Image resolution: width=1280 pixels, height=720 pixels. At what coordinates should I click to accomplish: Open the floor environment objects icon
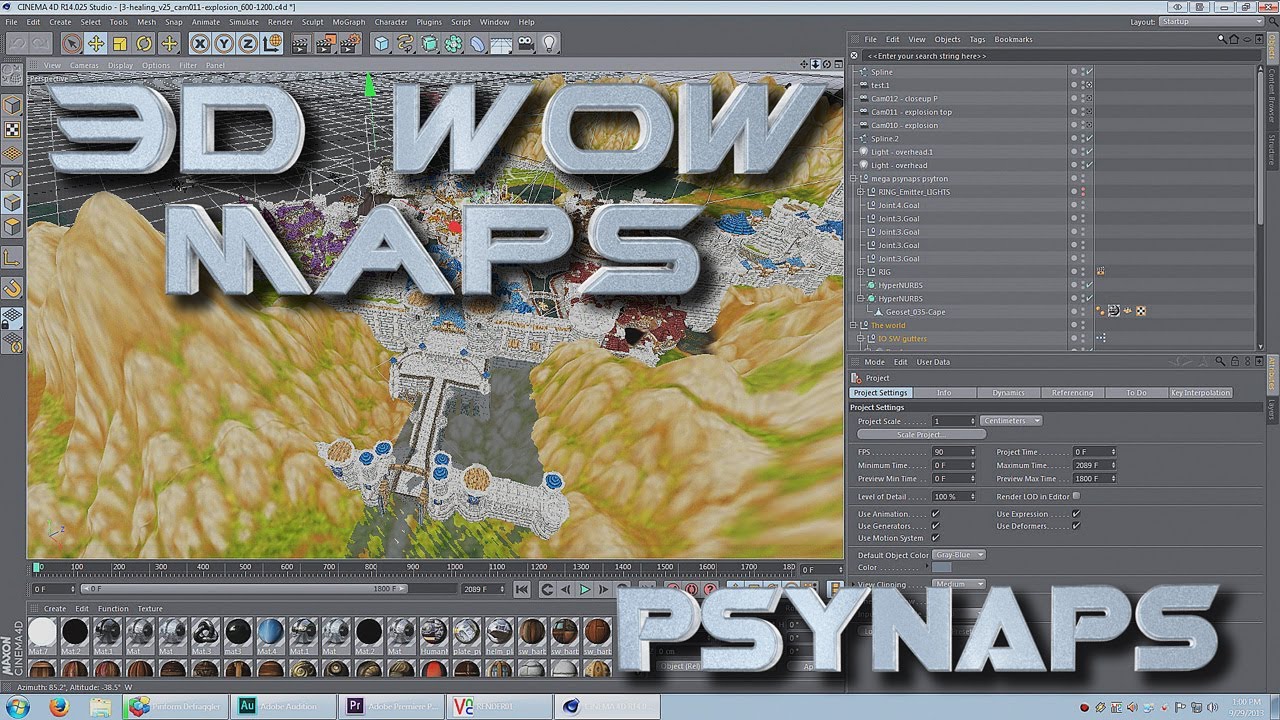tap(501, 43)
